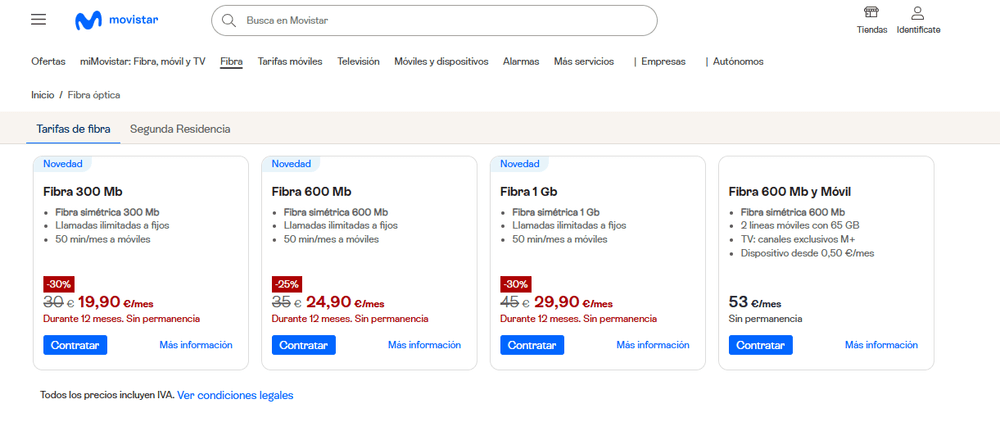
Task: Open the Ofertas menu item
Action: tap(48, 62)
